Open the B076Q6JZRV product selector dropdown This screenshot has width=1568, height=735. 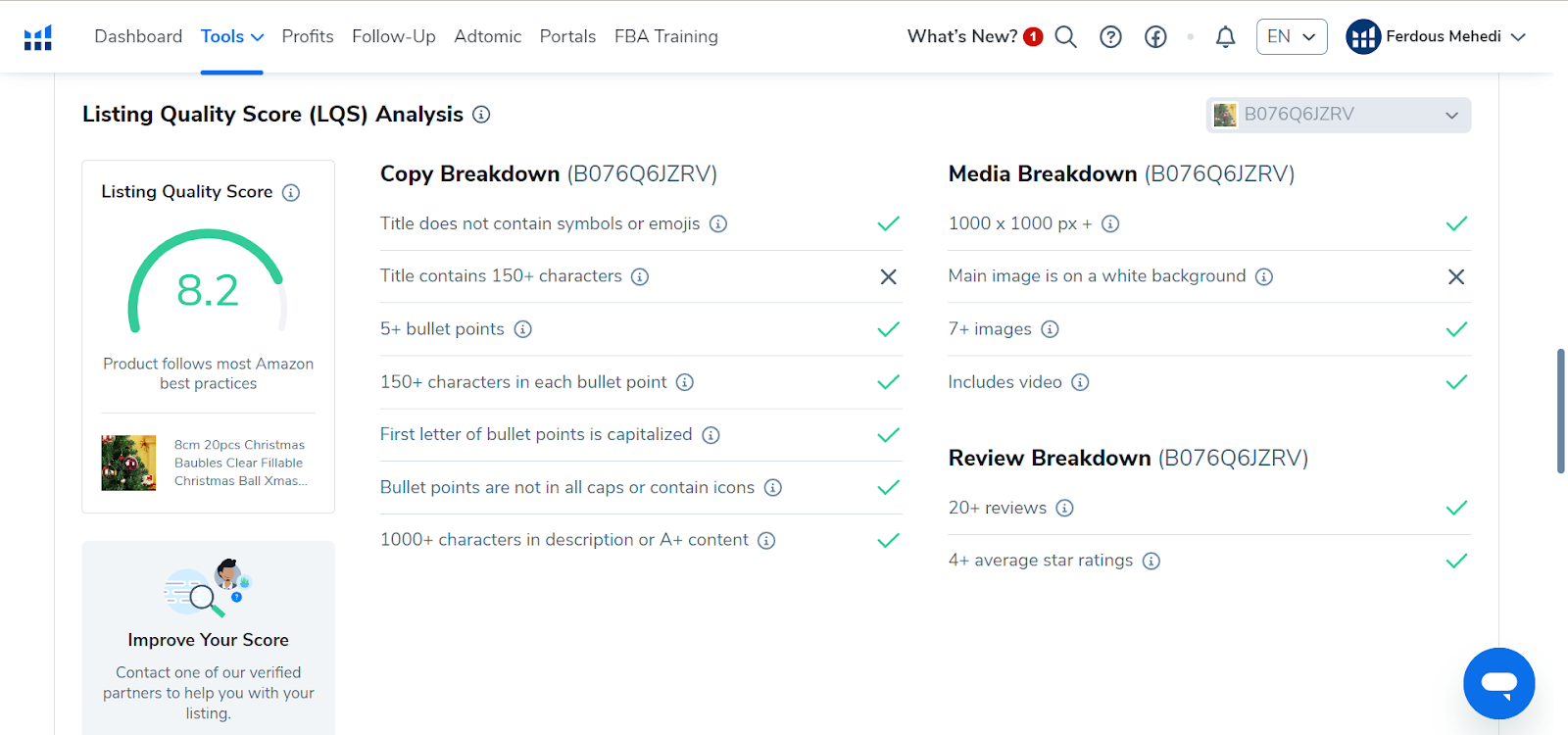pyautogui.click(x=1339, y=115)
